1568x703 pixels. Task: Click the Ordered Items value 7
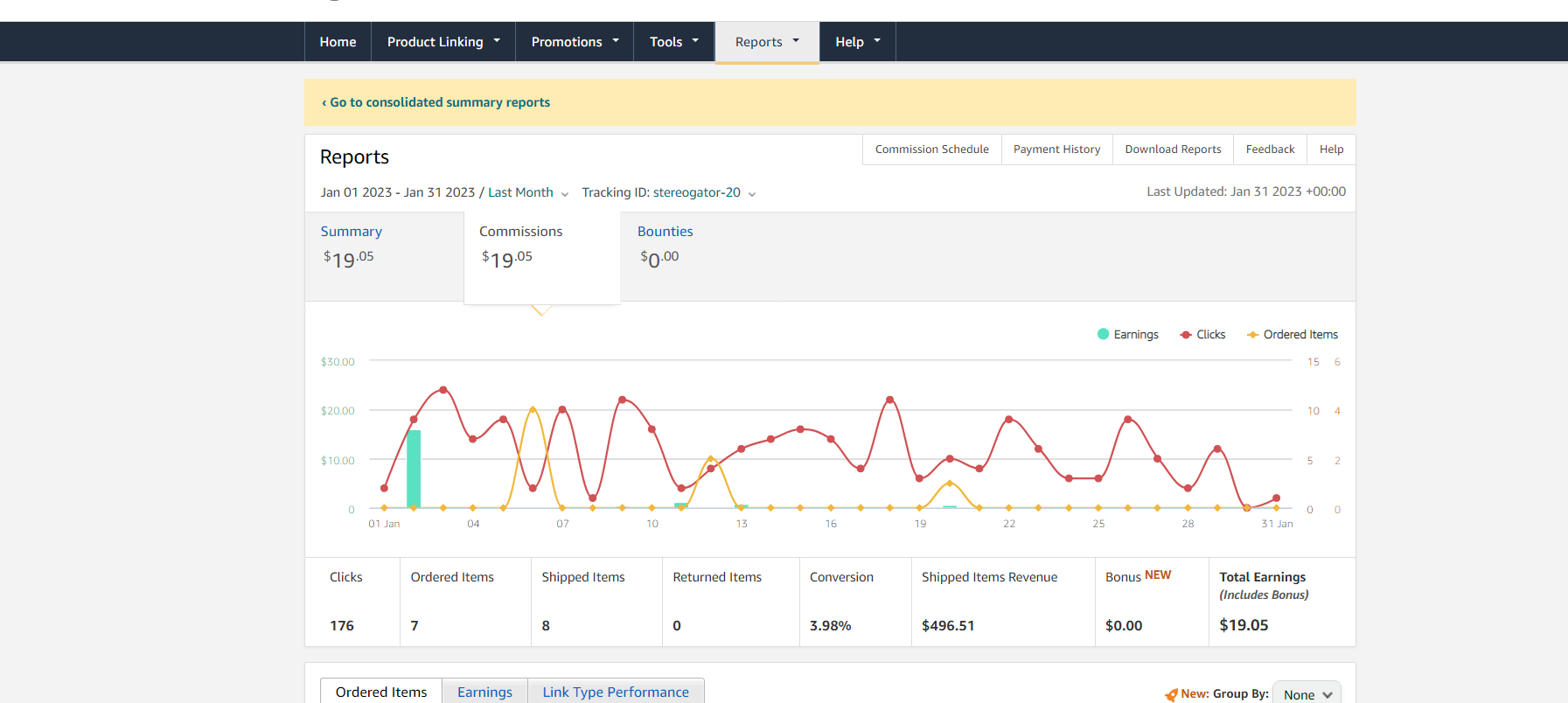(415, 626)
